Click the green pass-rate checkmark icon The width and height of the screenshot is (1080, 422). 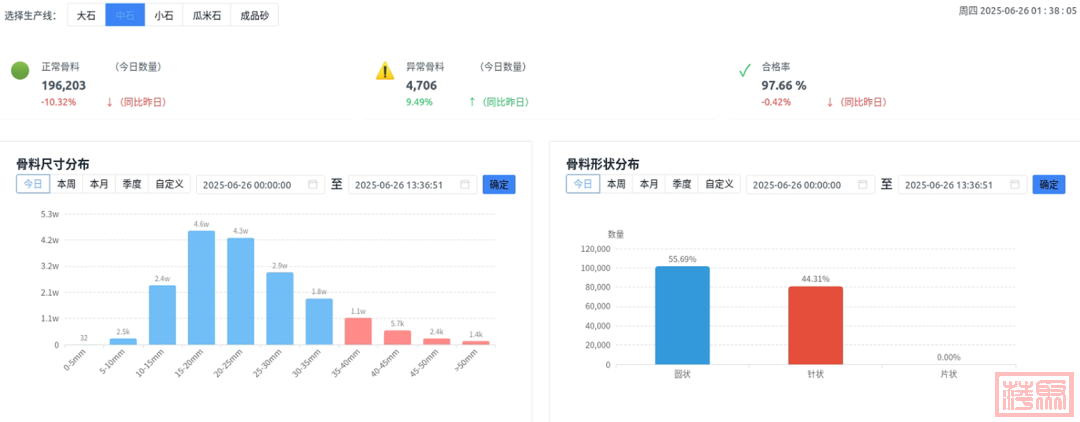tap(744, 70)
